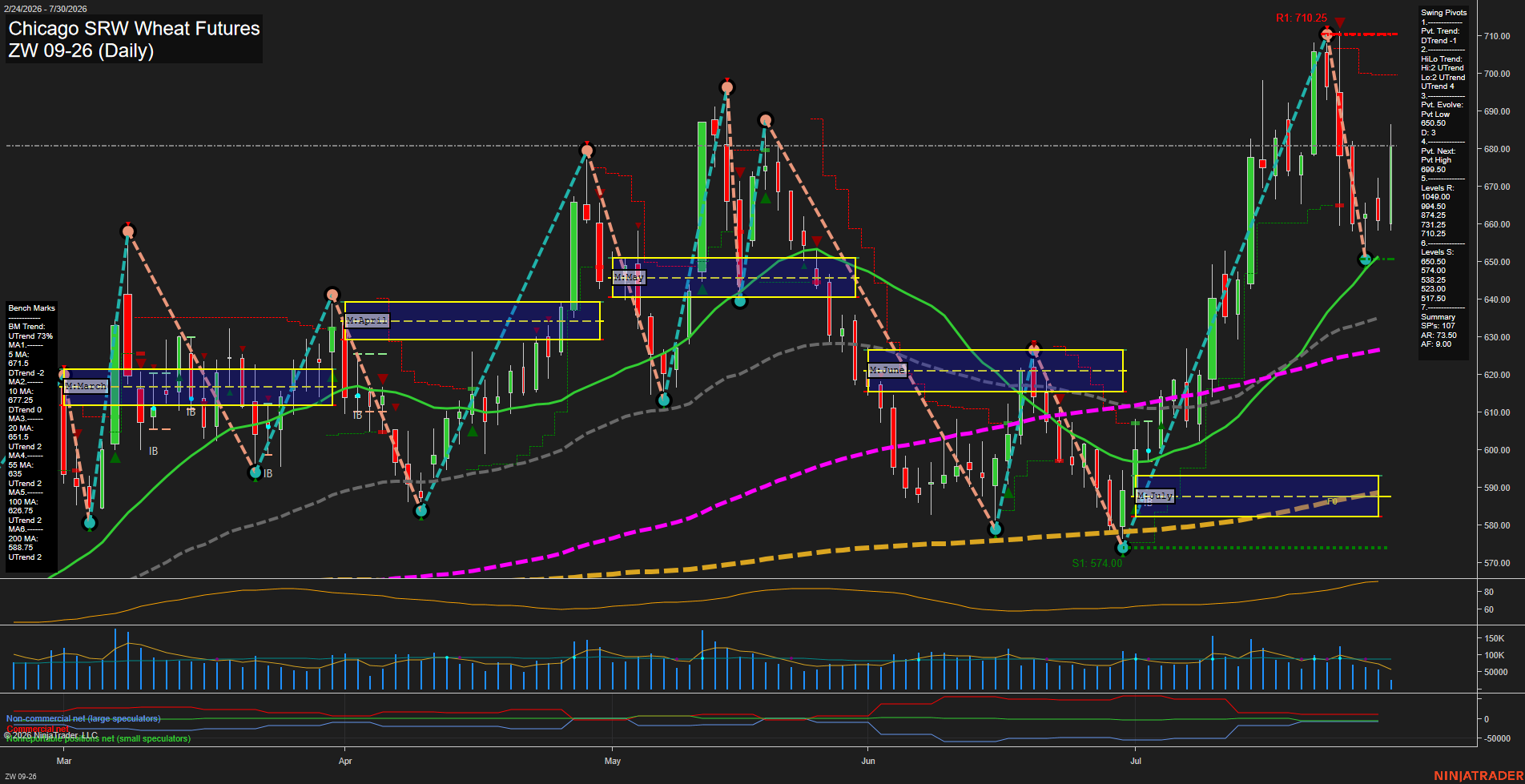Click the AR: 73.50 summary value

click(1438, 336)
